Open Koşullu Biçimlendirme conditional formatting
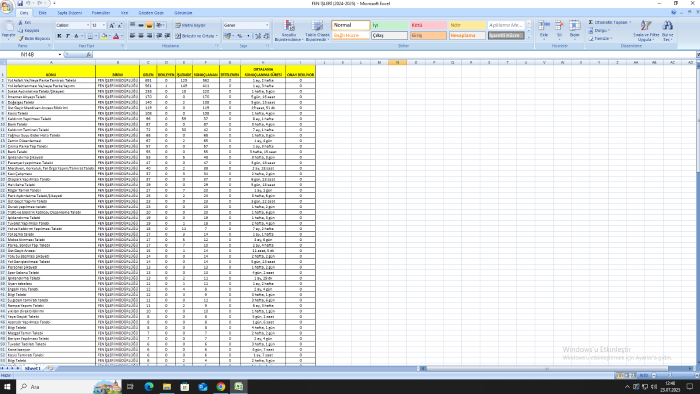This screenshot has height=394, width=700. tap(289, 30)
